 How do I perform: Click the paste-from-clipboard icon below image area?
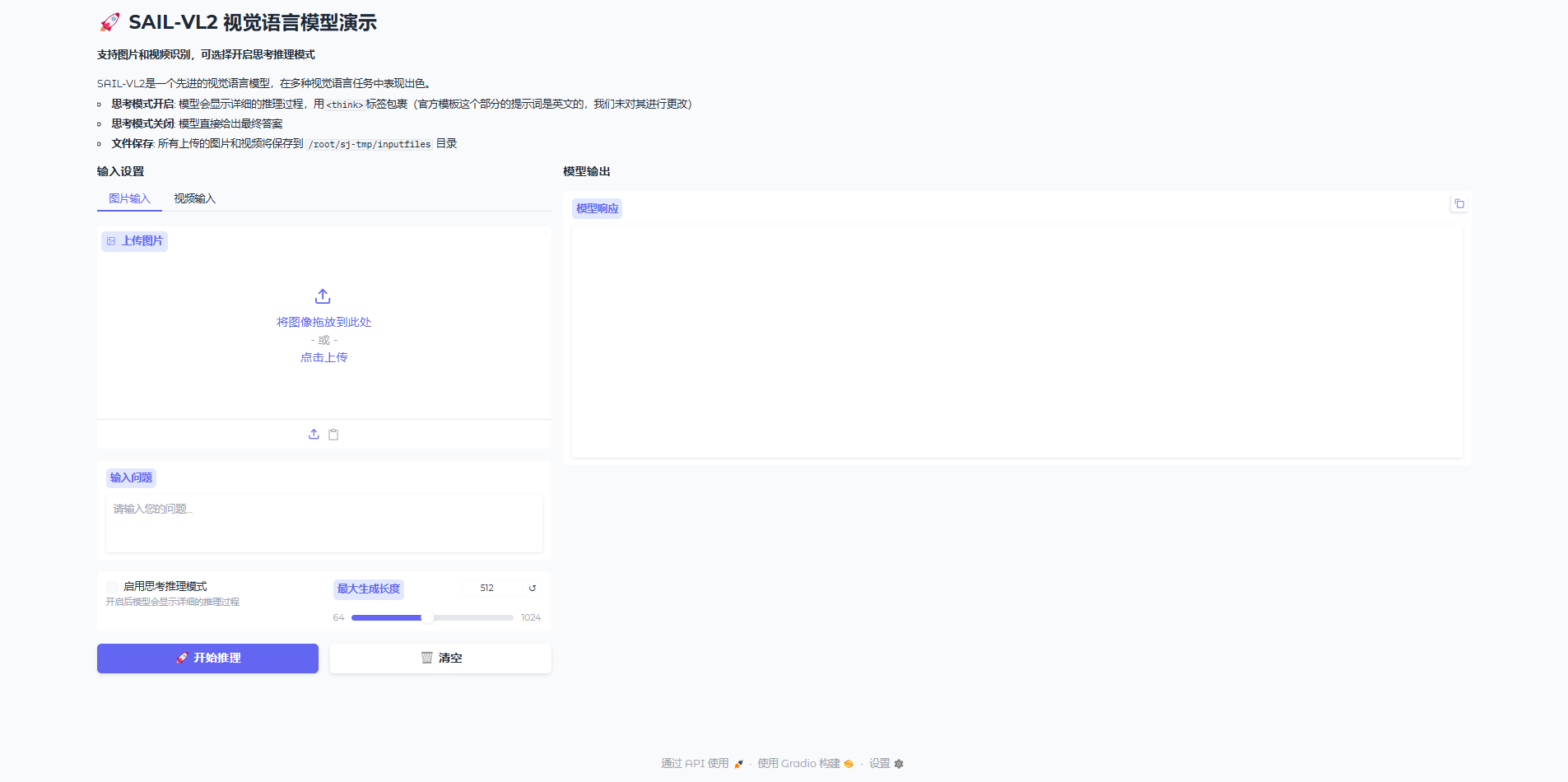coord(333,434)
